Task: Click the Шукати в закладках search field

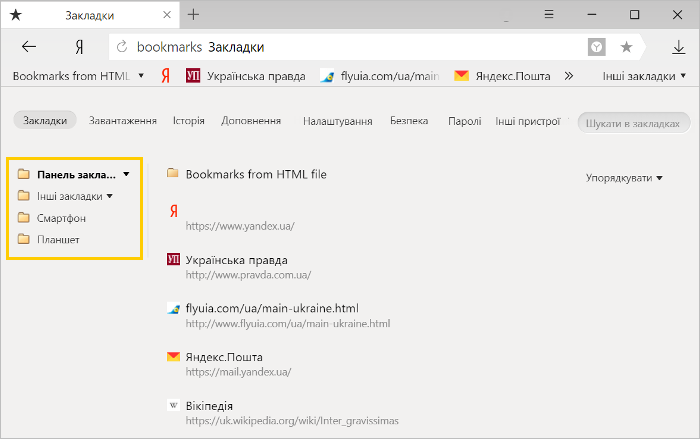Action: tap(634, 123)
